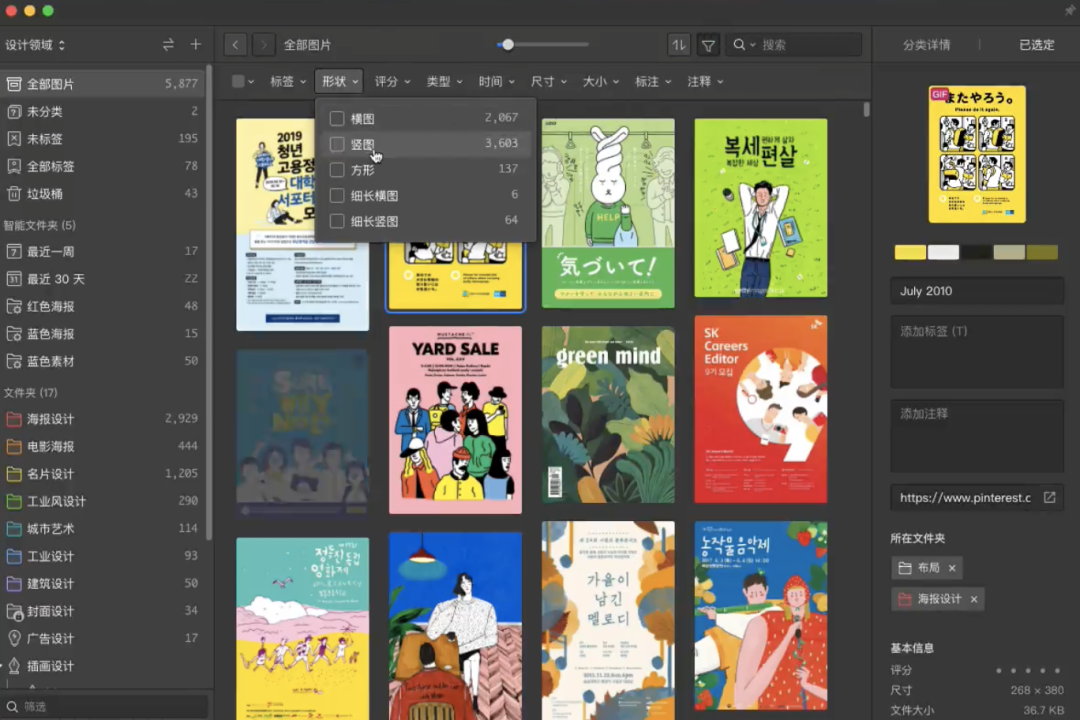
Task: Check the 竖图 shape filter checkbox
Action: coord(337,143)
